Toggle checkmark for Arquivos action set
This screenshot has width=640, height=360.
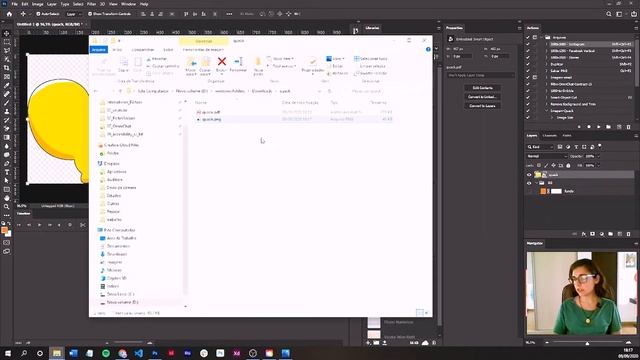tap(528, 37)
